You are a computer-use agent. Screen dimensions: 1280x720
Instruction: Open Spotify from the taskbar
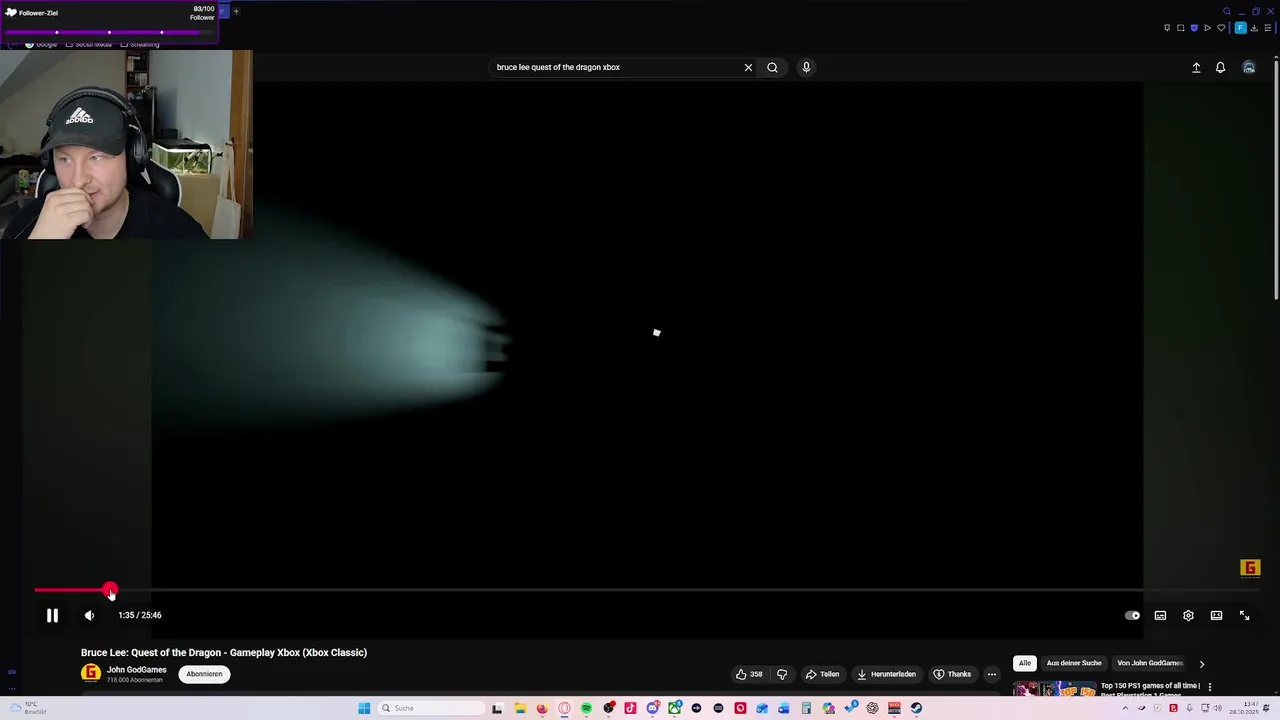pyautogui.click(x=586, y=708)
